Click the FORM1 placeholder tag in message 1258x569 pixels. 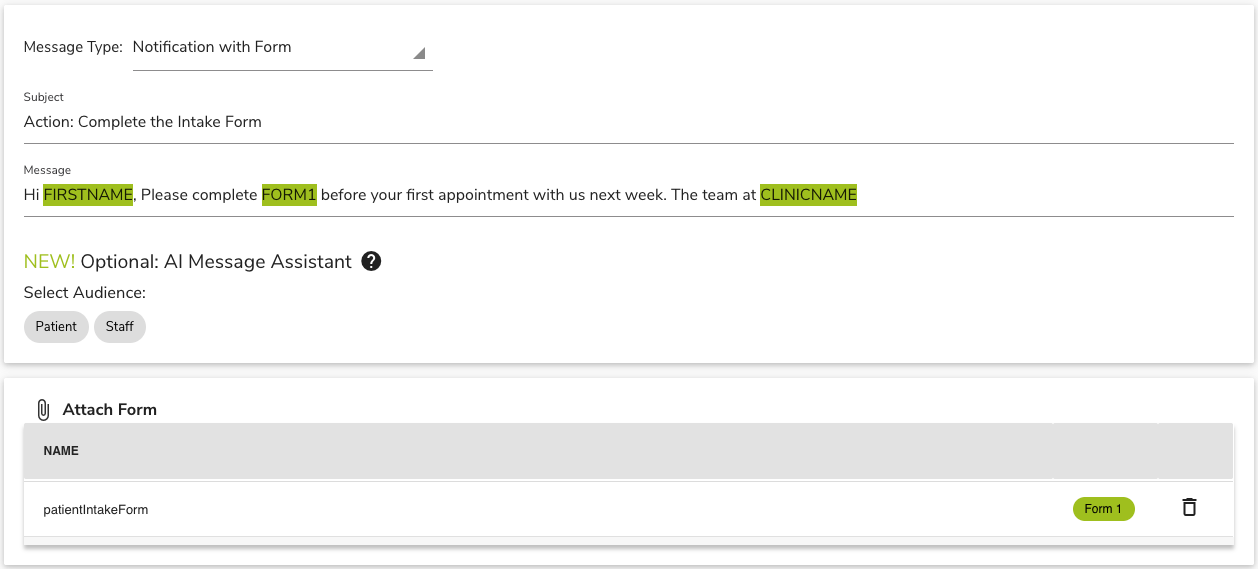click(x=289, y=195)
